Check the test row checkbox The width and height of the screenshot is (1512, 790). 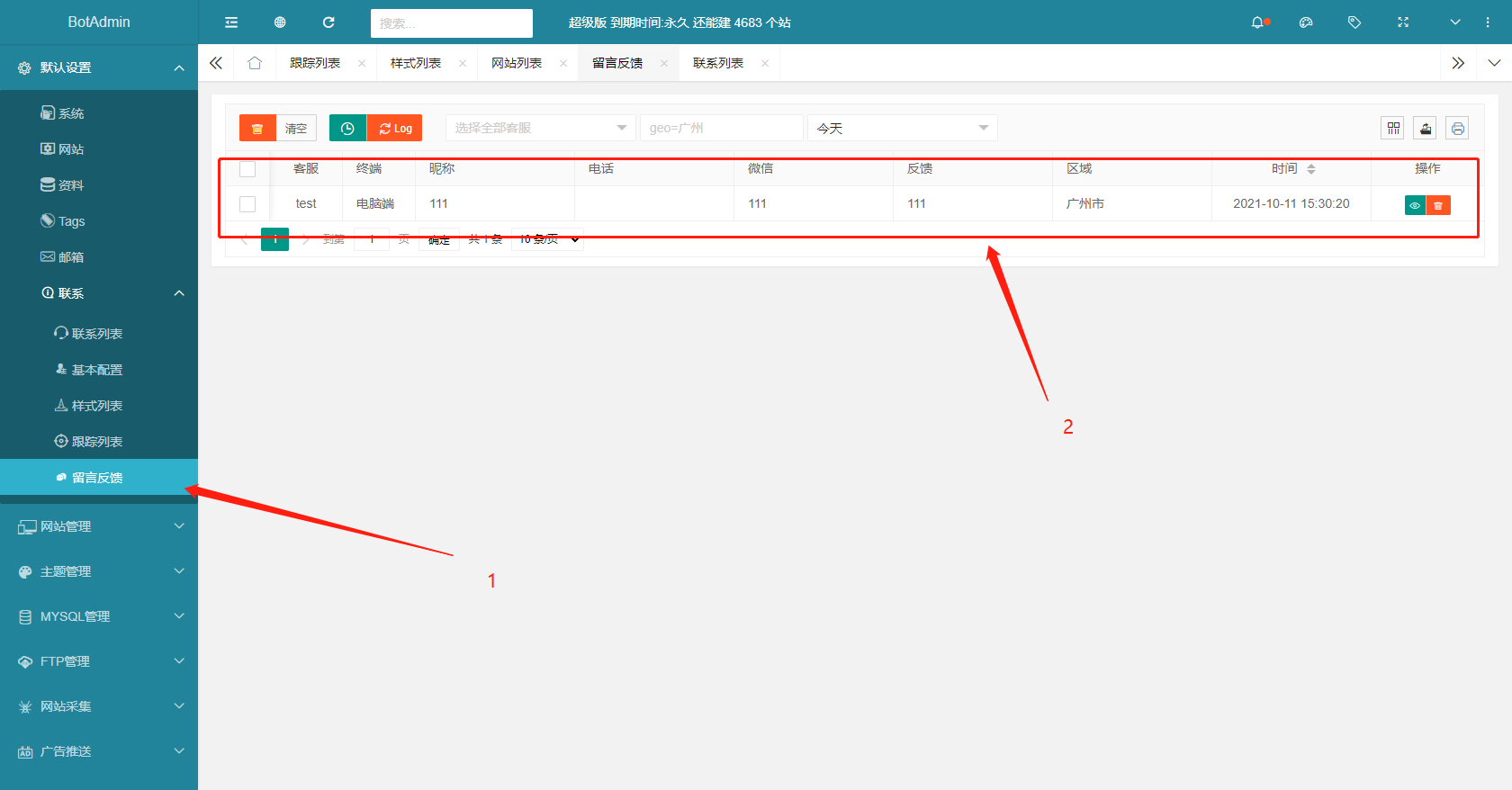pos(247,204)
